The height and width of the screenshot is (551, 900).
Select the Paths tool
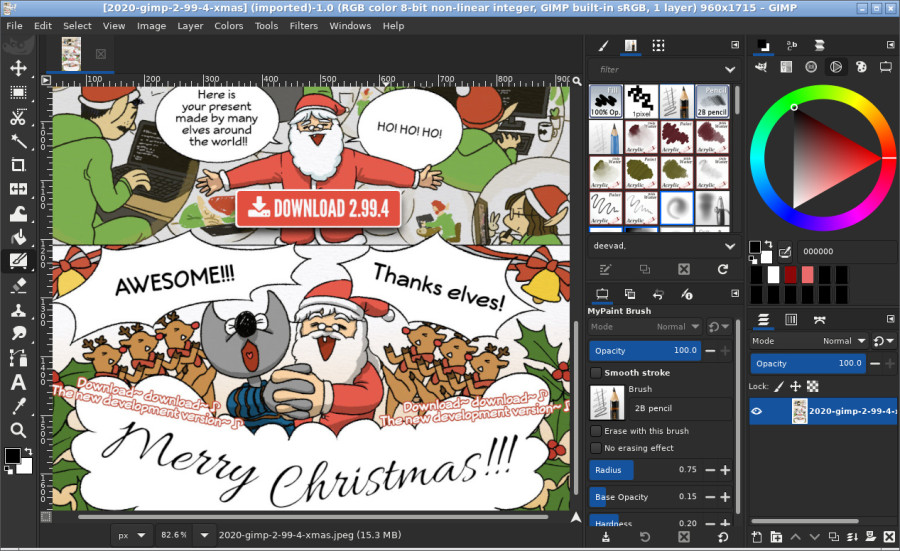click(x=18, y=358)
